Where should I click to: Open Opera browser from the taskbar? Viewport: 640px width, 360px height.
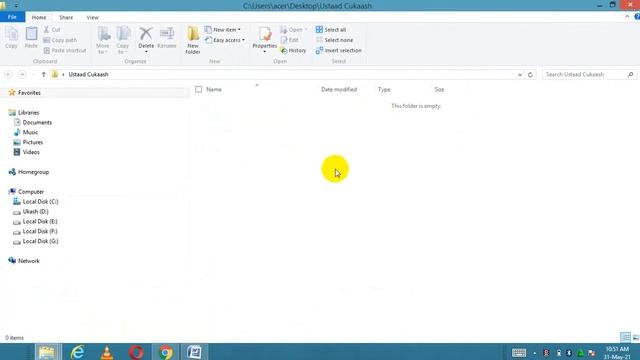point(136,352)
